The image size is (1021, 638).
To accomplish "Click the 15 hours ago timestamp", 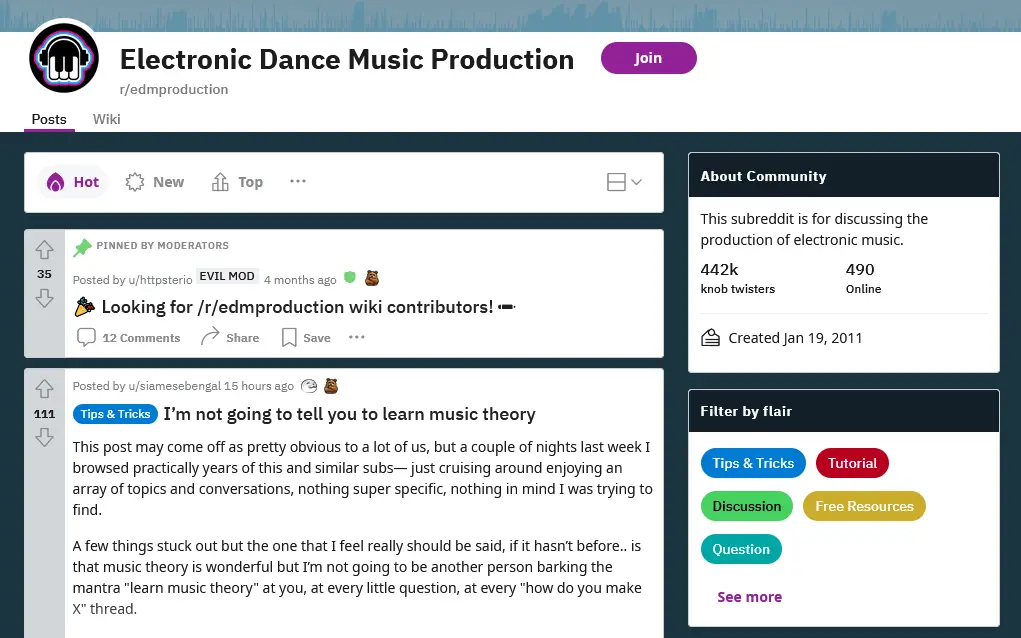I will 259,386.
